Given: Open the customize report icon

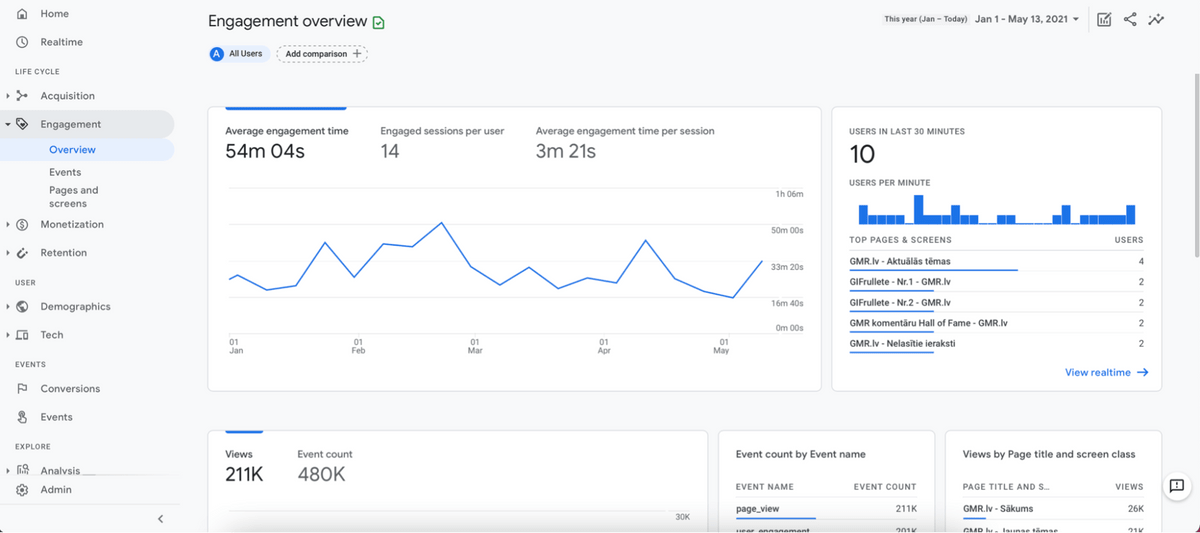Looking at the screenshot, I should [1104, 19].
